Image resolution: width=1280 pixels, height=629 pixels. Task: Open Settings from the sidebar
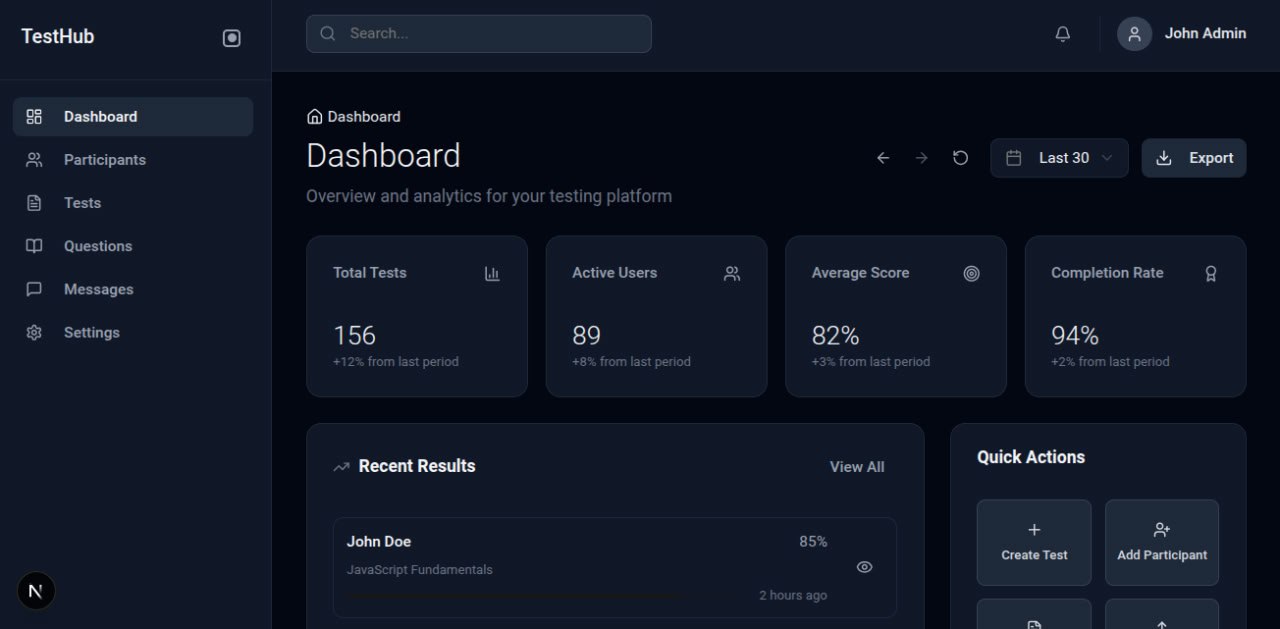coord(91,333)
